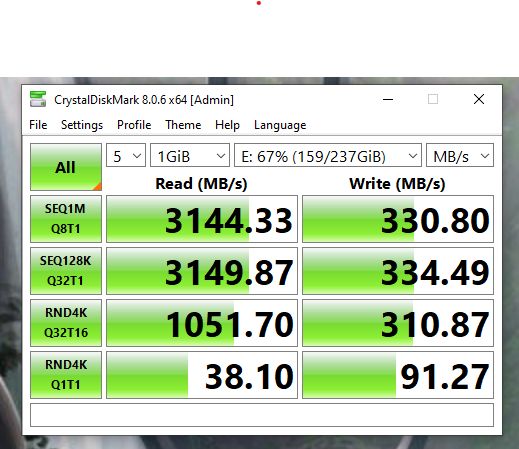Expand the 1GiB test size dropdown
The image size is (519, 449).
tap(190, 155)
